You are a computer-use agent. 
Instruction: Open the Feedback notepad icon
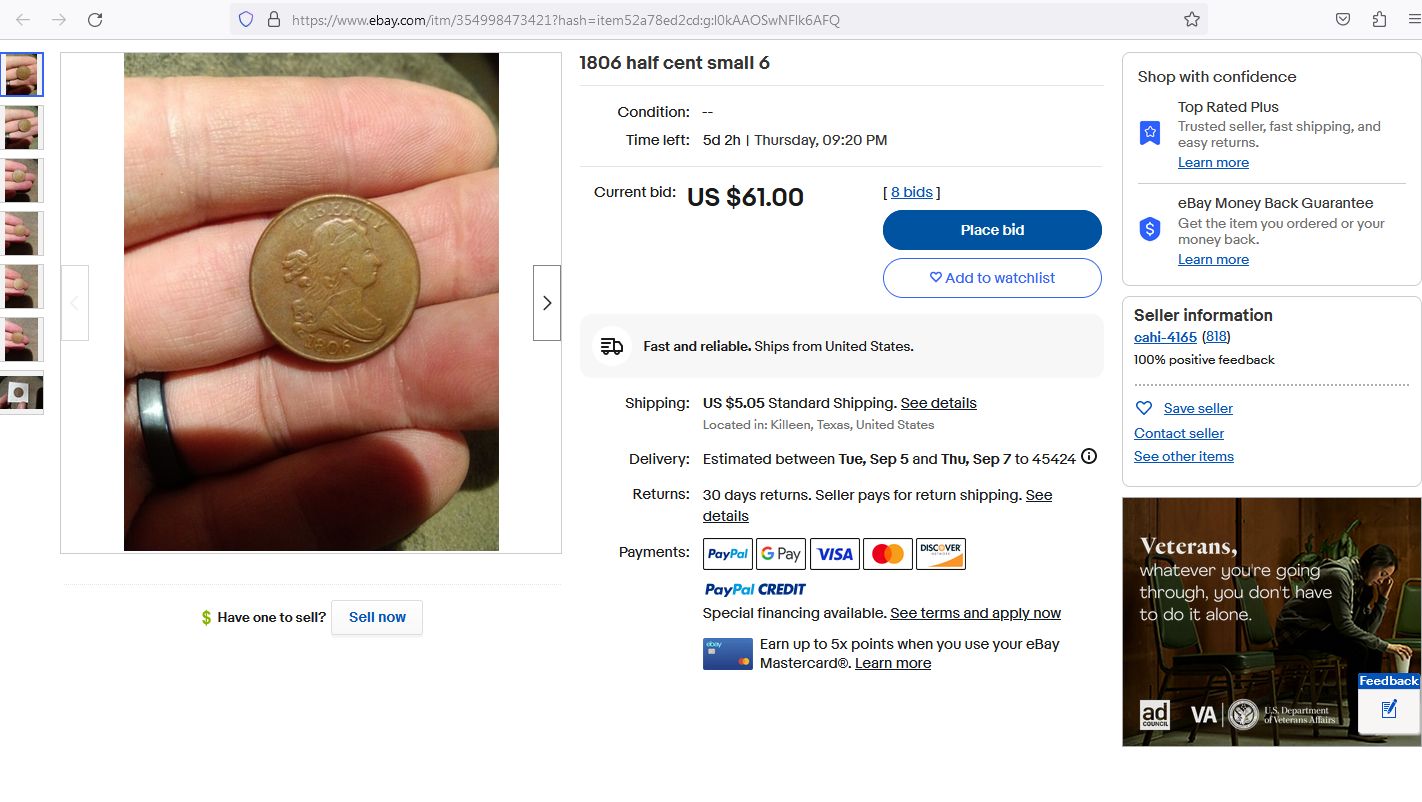(x=1388, y=709)
